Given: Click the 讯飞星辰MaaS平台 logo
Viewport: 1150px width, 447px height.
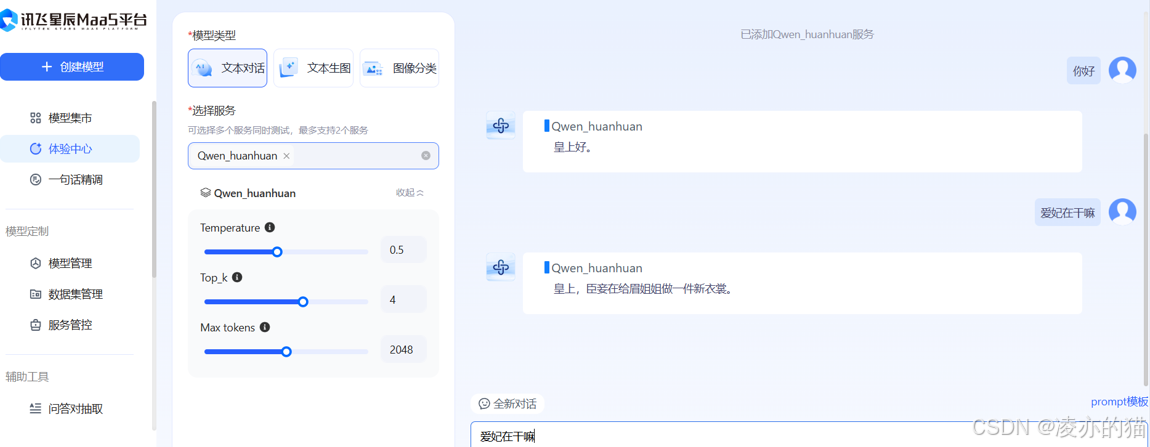Looking at the screenshot, I should pos(73,21).
